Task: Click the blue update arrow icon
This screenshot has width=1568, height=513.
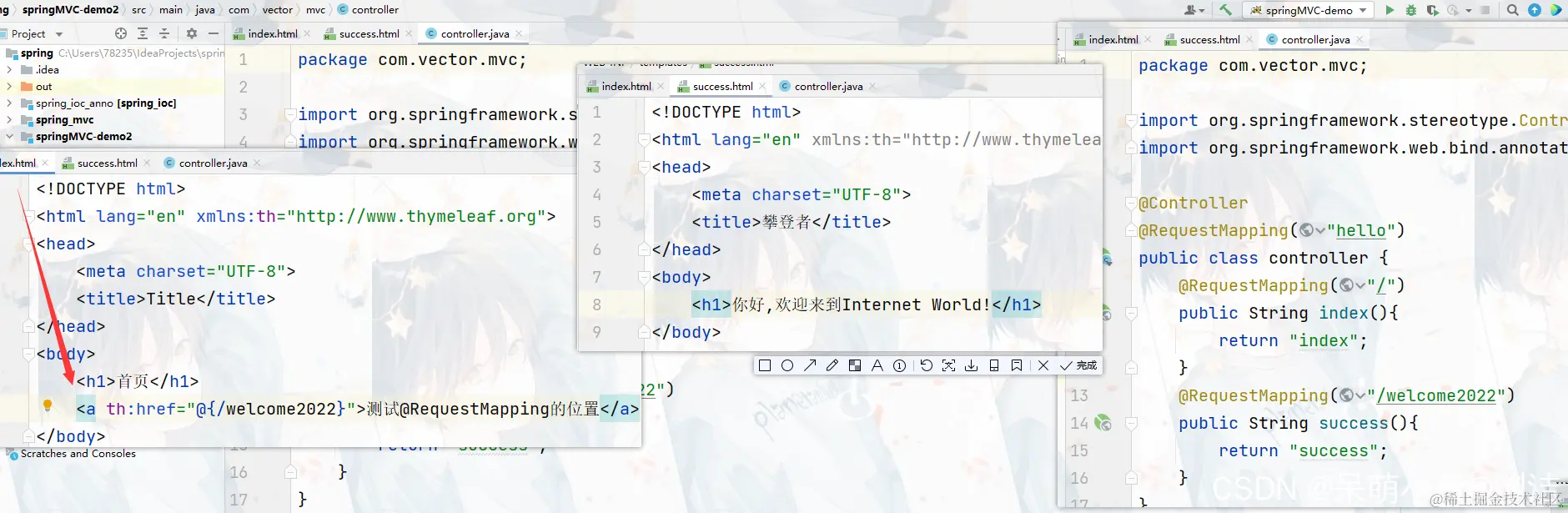Action: point(1535,10)
